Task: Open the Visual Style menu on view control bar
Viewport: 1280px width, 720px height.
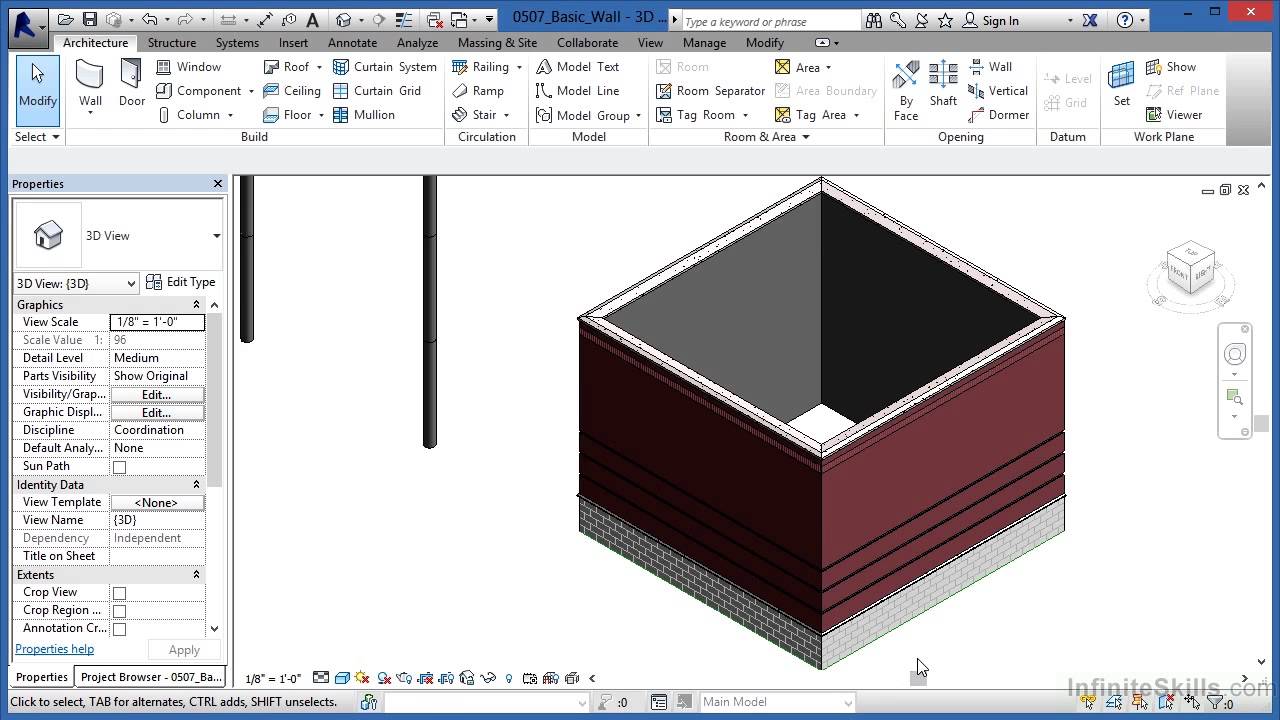Action: click(342, 678)
